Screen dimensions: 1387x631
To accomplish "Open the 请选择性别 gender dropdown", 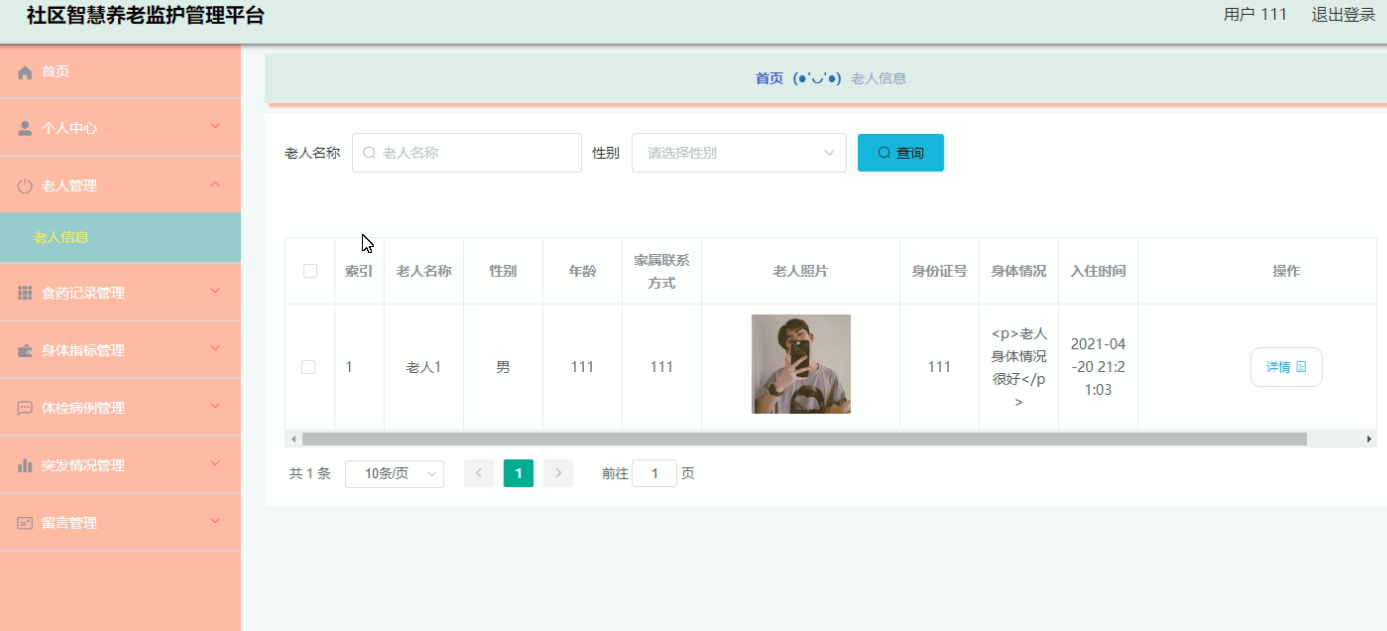I will click(x=738, y=152).
